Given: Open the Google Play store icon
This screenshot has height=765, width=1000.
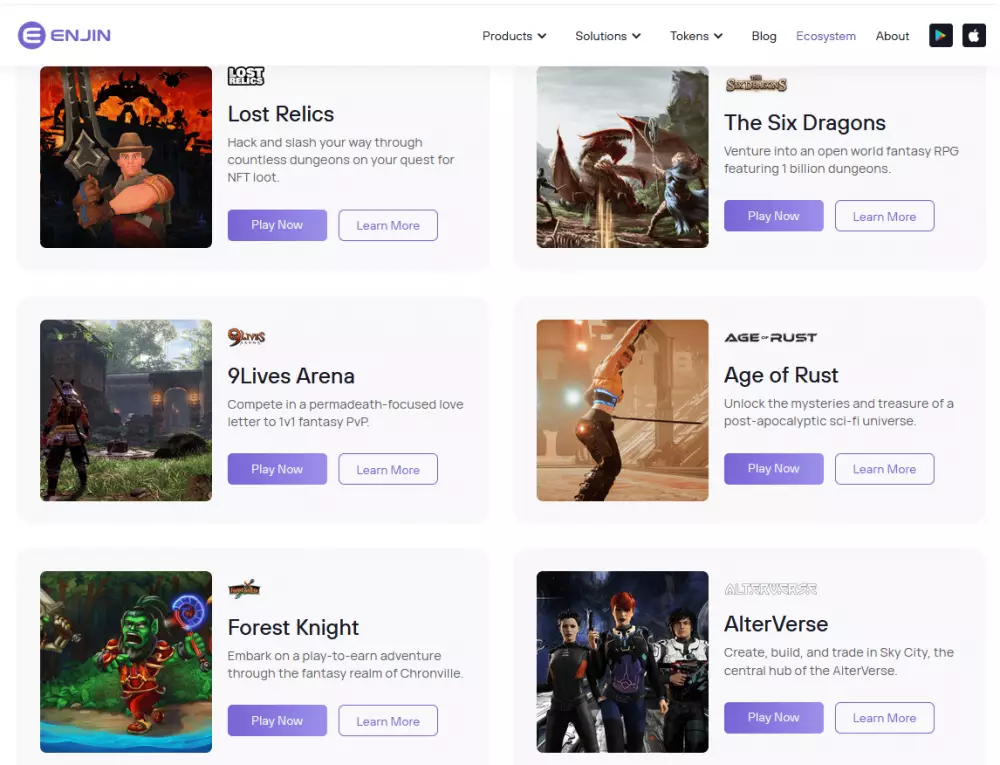Looking at the screenshot, I should pos(940,36).
